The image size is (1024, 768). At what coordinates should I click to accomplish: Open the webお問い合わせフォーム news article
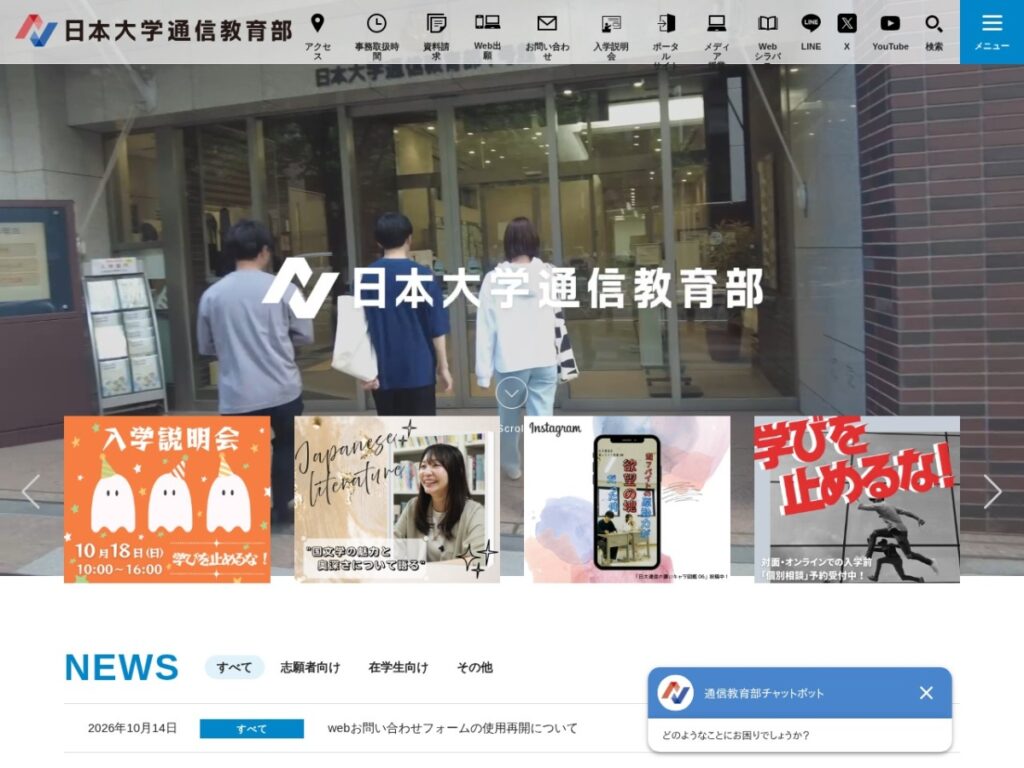tap(453, 728)
